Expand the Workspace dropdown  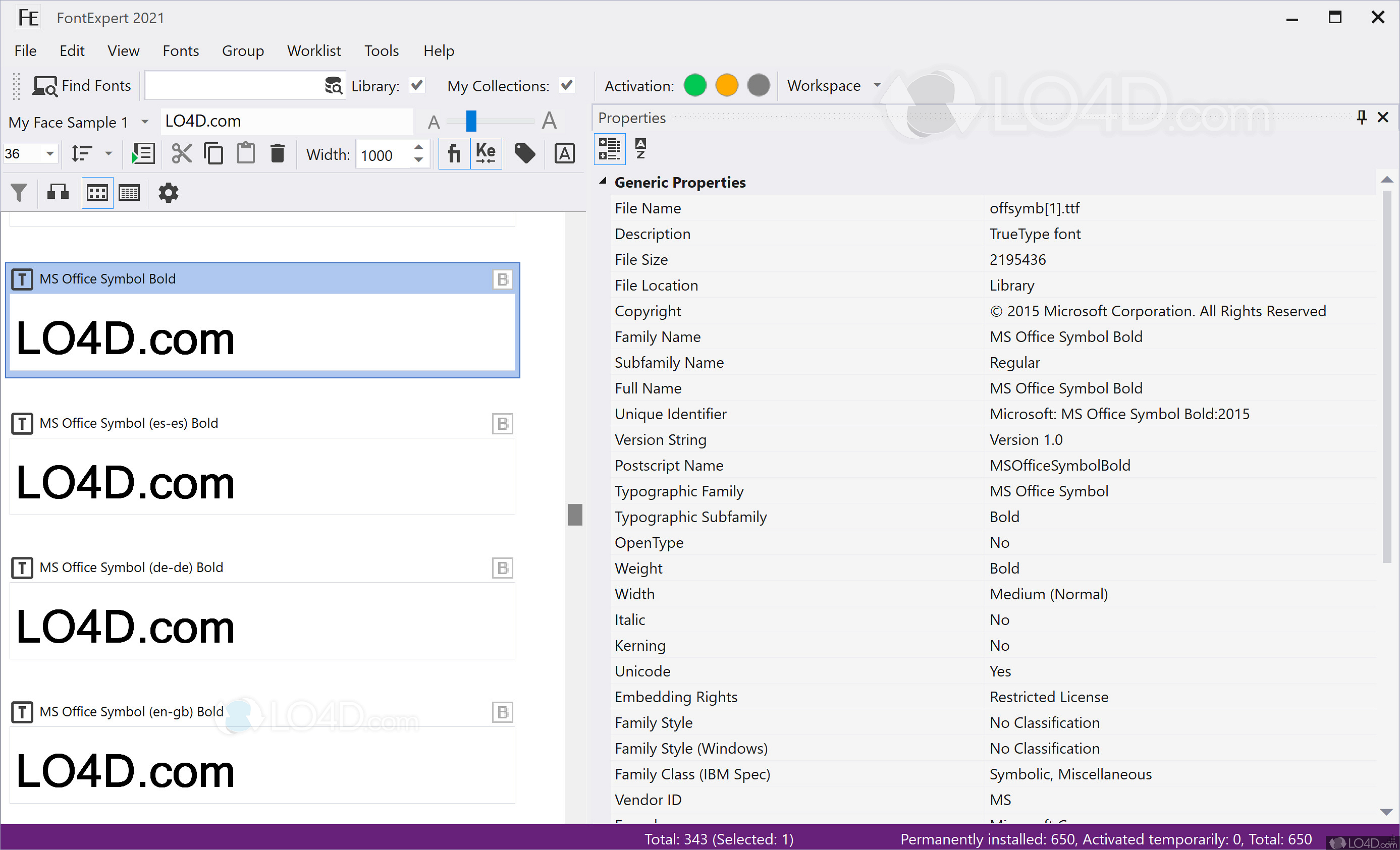point(877,85)
